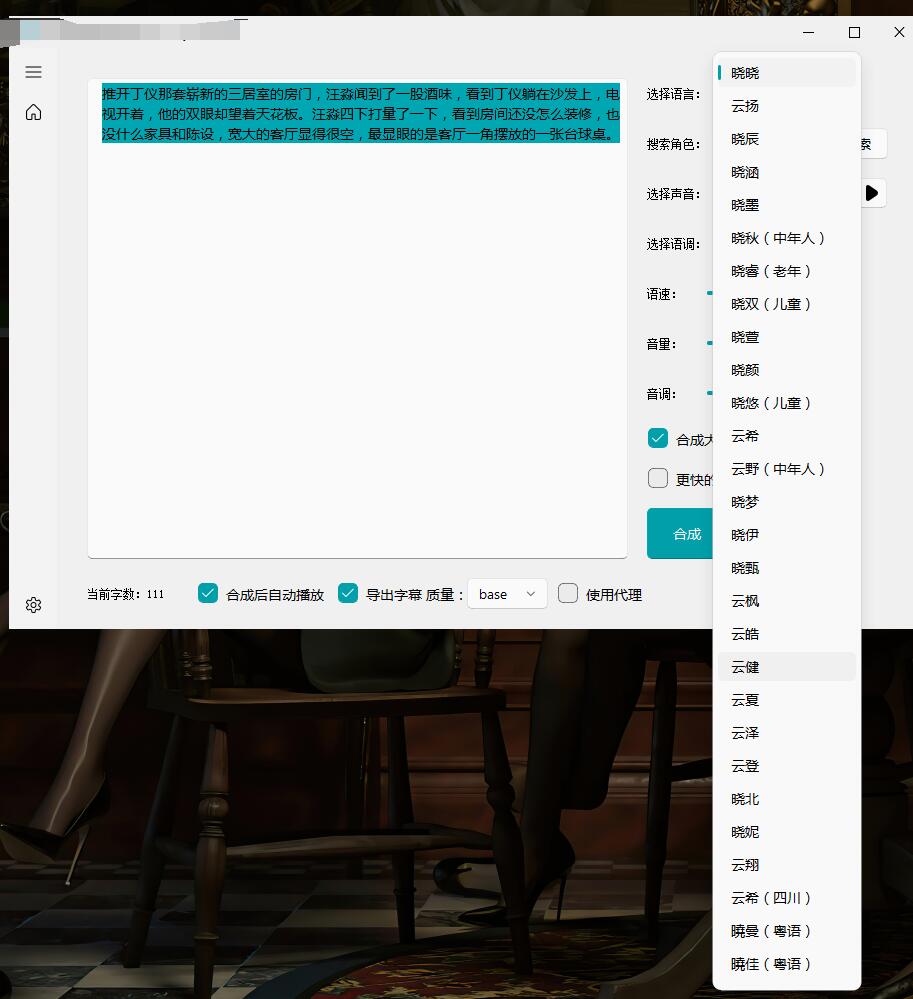913x999 pixels.
Task: Pick 晓秋（中年人）voice
Action: (x=787, y=238)
